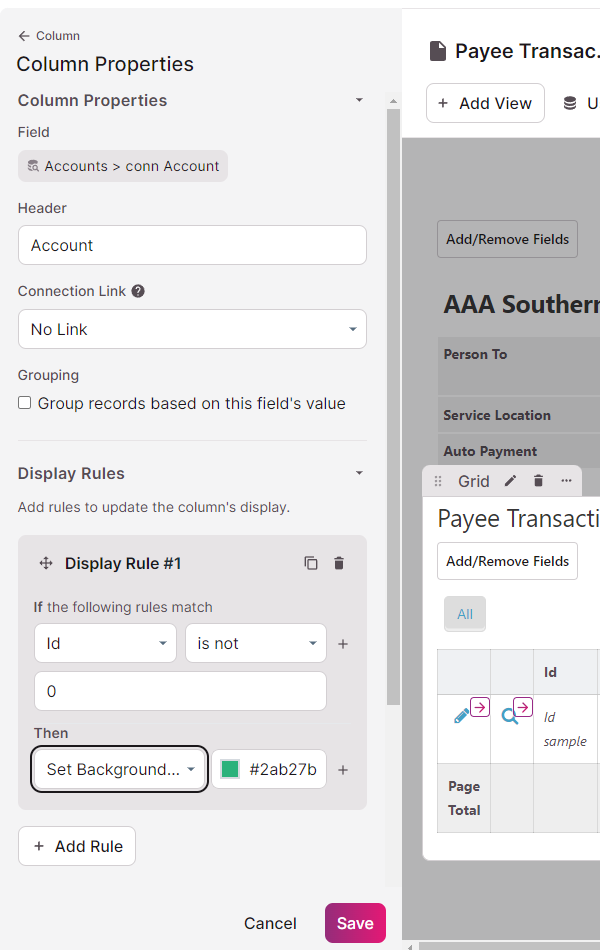This screenshot has height=950, width=600.
Task: Select the All filter tab
Action: 465,614
